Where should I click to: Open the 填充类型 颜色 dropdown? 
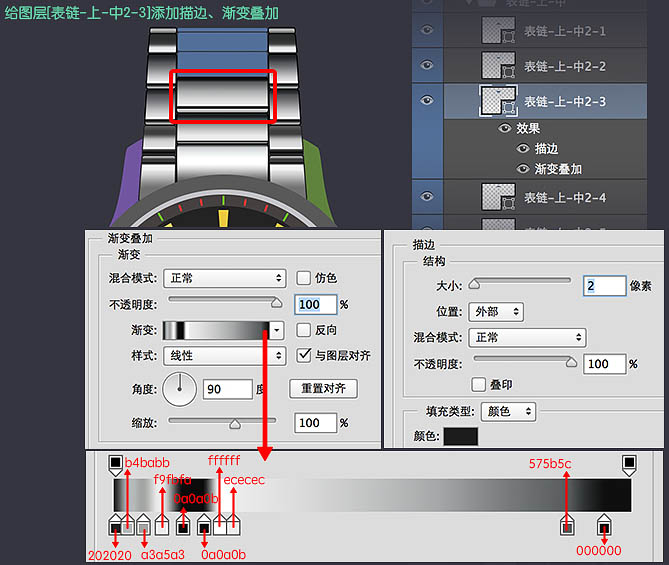coord(508,411)
